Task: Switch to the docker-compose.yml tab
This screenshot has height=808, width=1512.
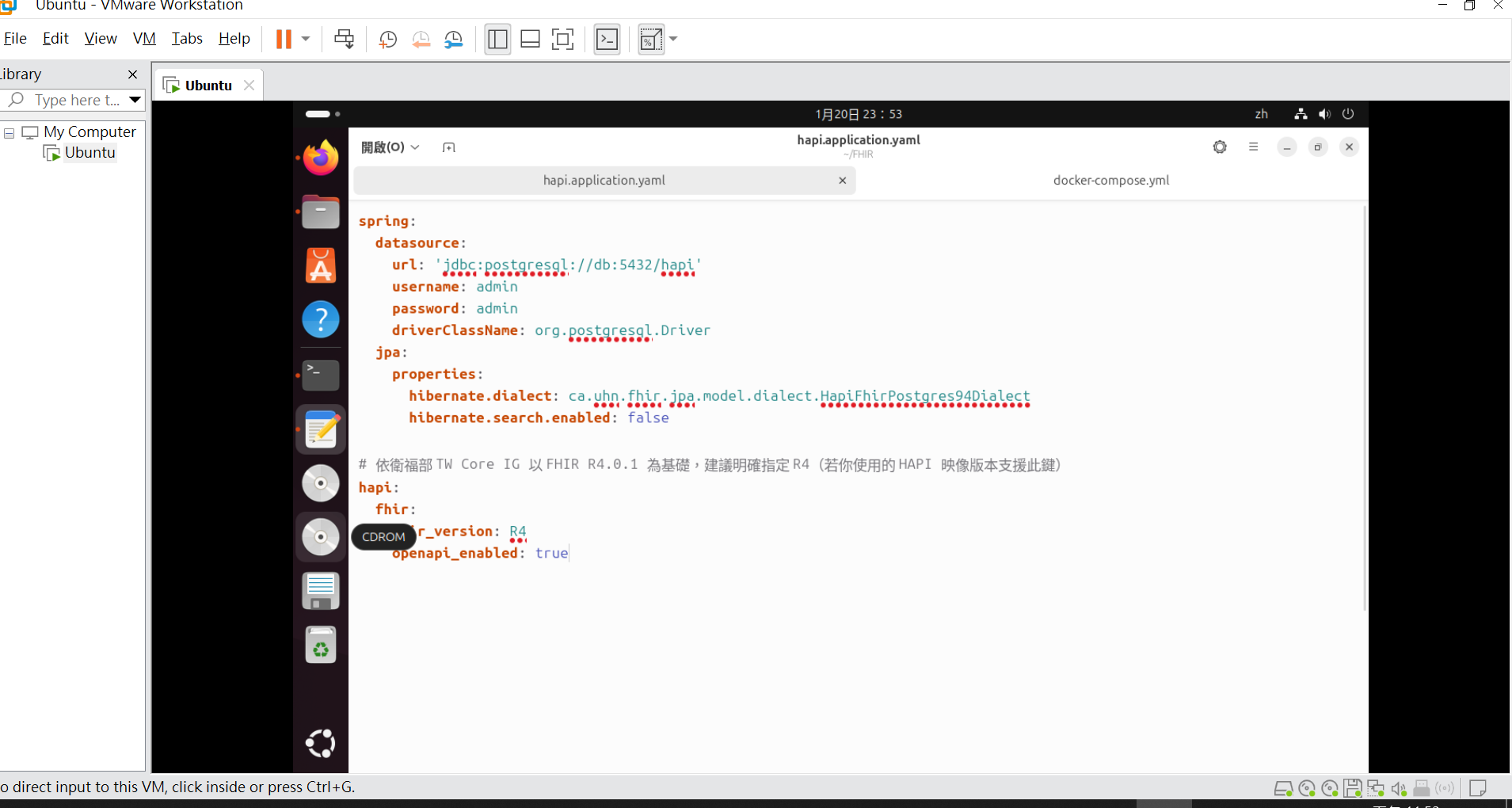Action: 1111,180
